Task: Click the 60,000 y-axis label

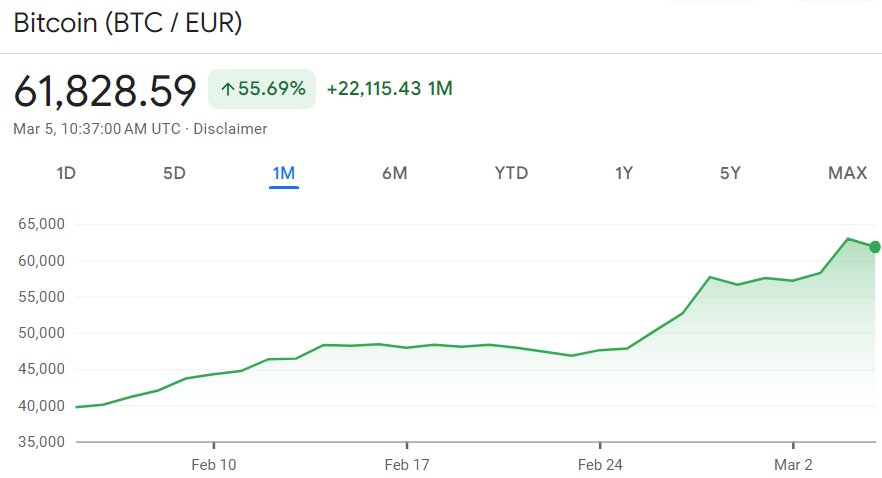Action: [x=42, y=261]
